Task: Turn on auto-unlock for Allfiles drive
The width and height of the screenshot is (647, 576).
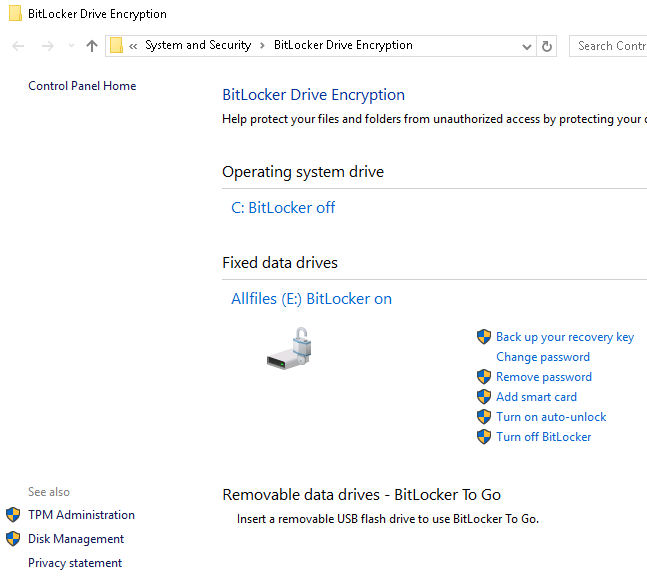Action: click(551, 417)
